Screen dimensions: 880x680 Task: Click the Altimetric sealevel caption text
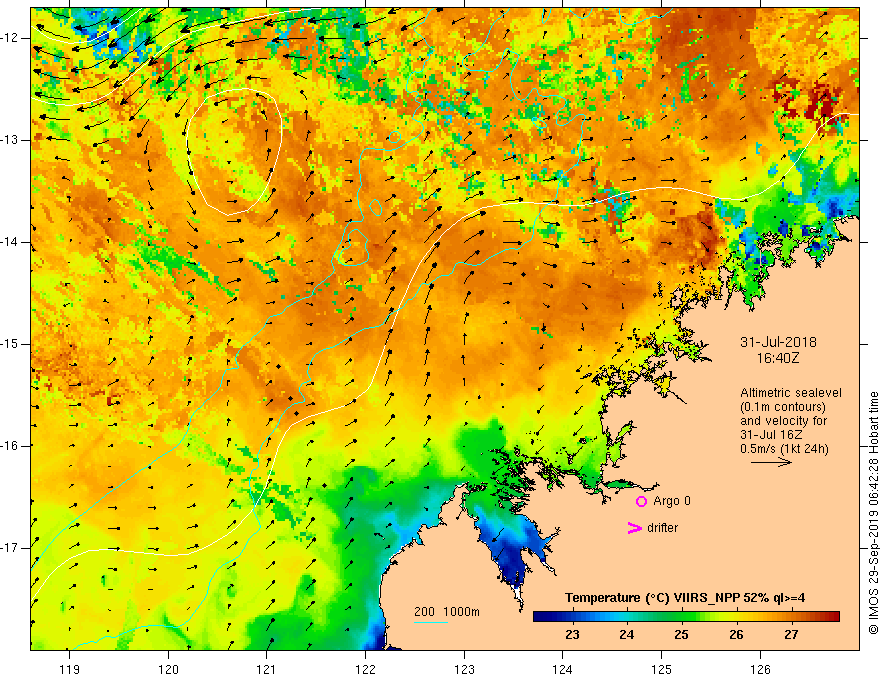(x=791, y=393)
